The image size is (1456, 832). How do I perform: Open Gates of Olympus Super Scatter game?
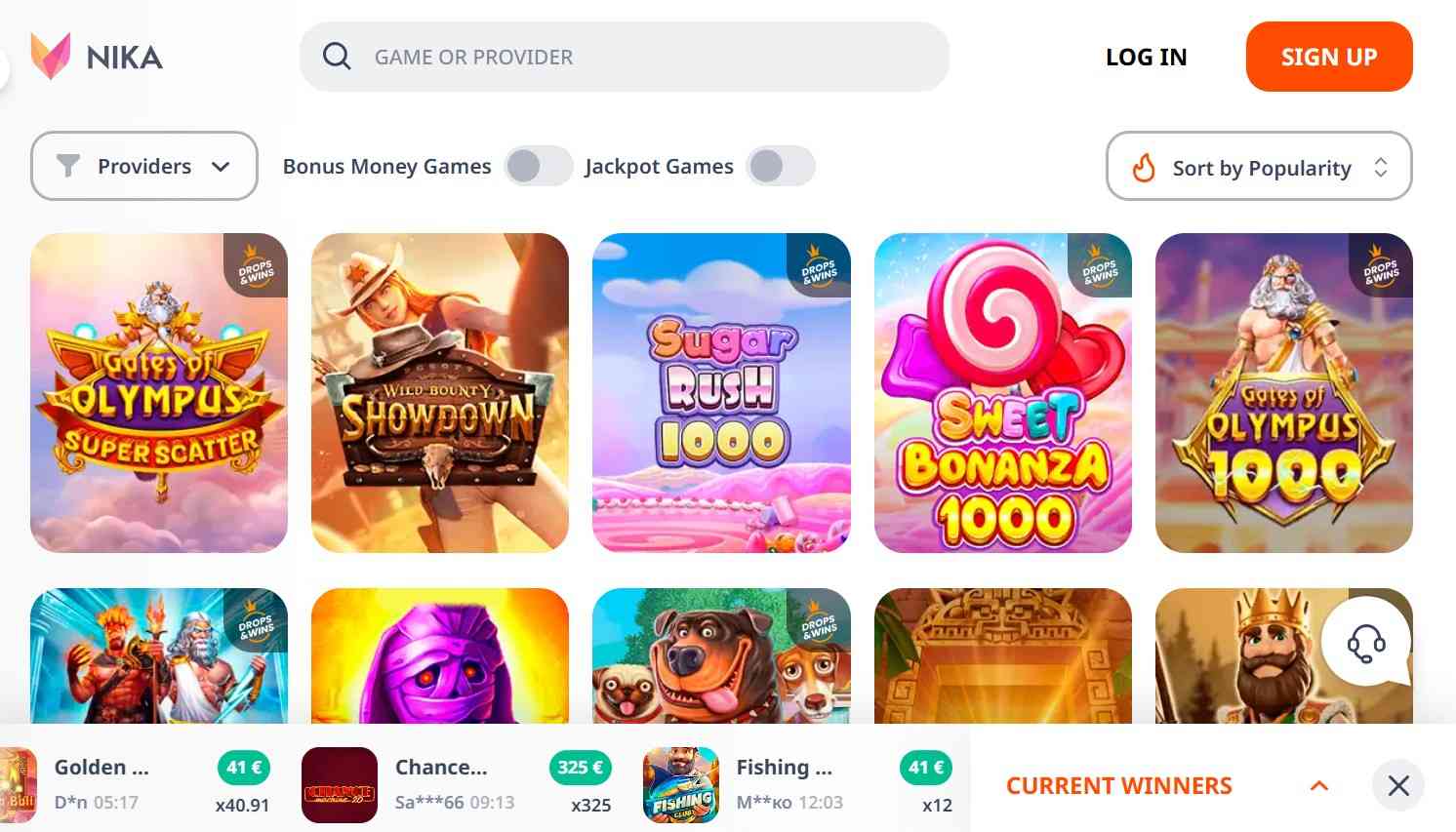pos(159,393)
